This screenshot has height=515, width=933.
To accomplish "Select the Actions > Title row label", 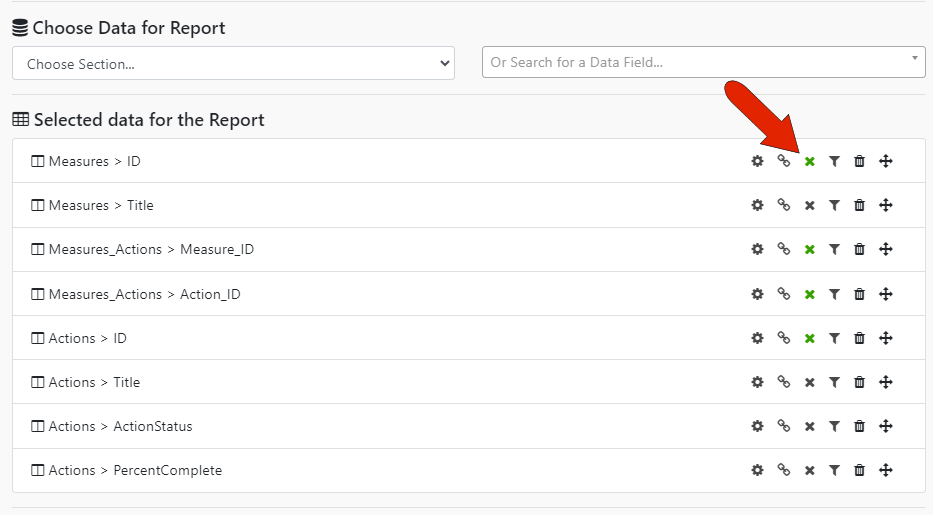I will [x=94, y=382].
